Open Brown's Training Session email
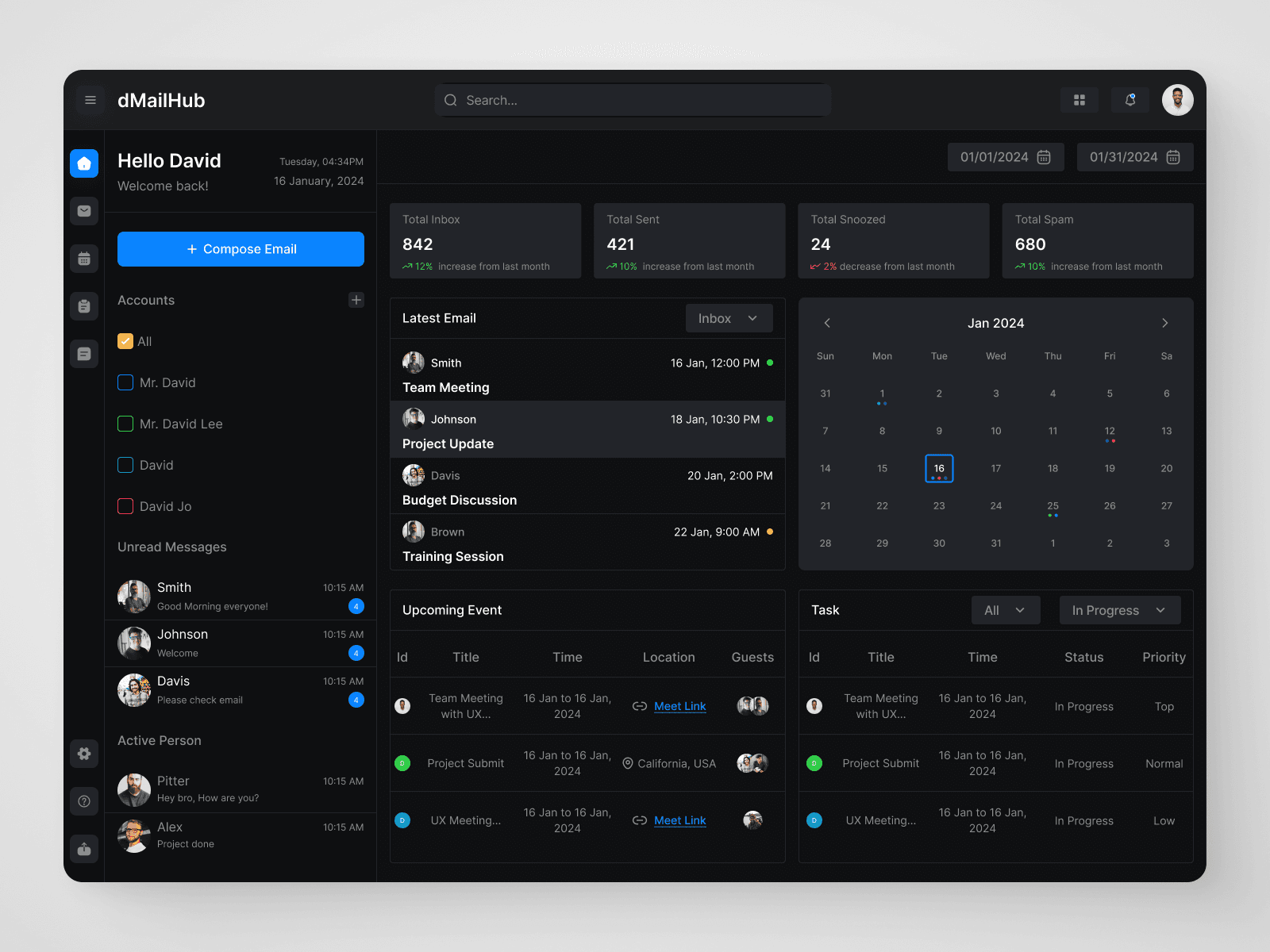 point(587,542)
